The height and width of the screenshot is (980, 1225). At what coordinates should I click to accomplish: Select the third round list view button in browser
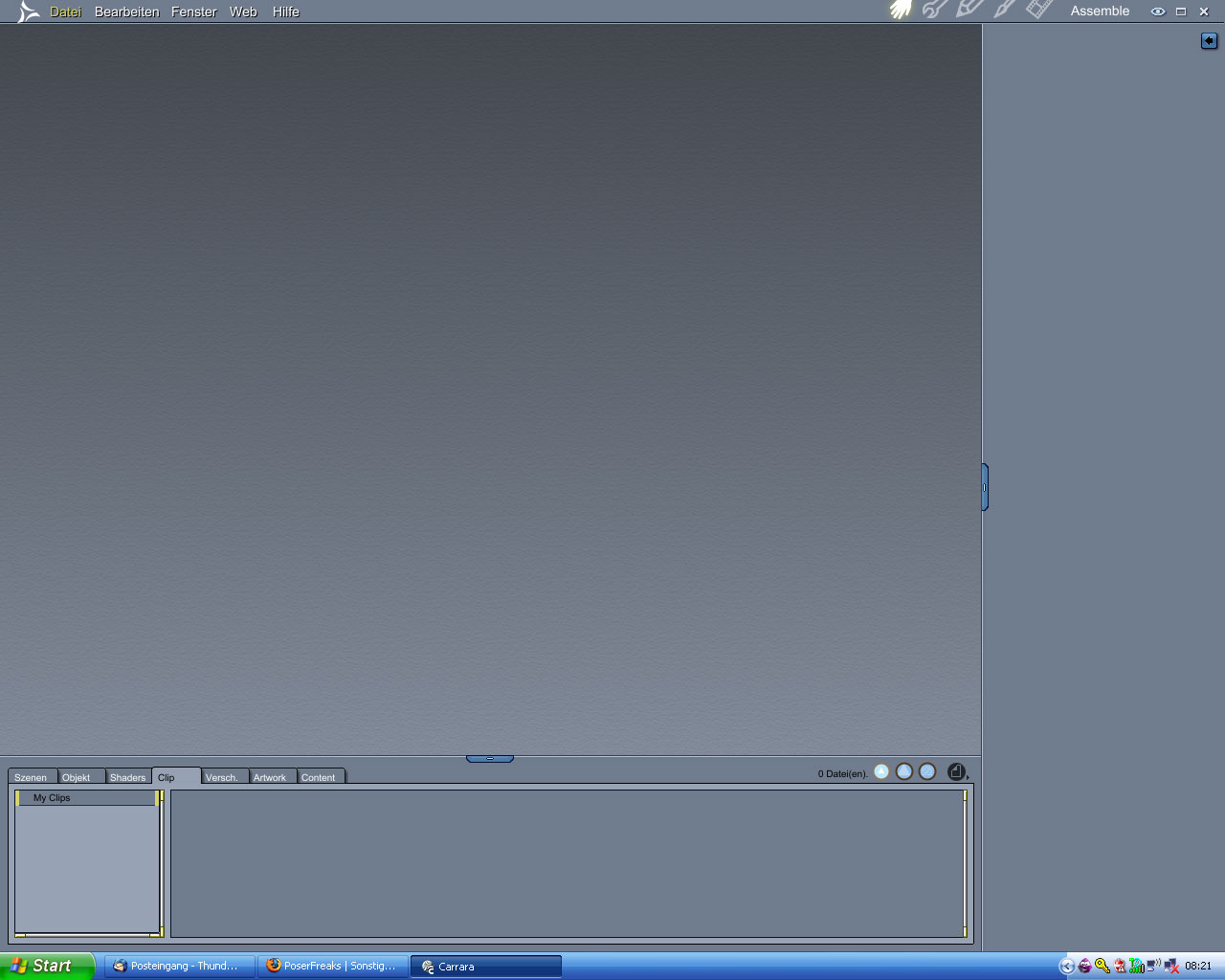[927, 771]
